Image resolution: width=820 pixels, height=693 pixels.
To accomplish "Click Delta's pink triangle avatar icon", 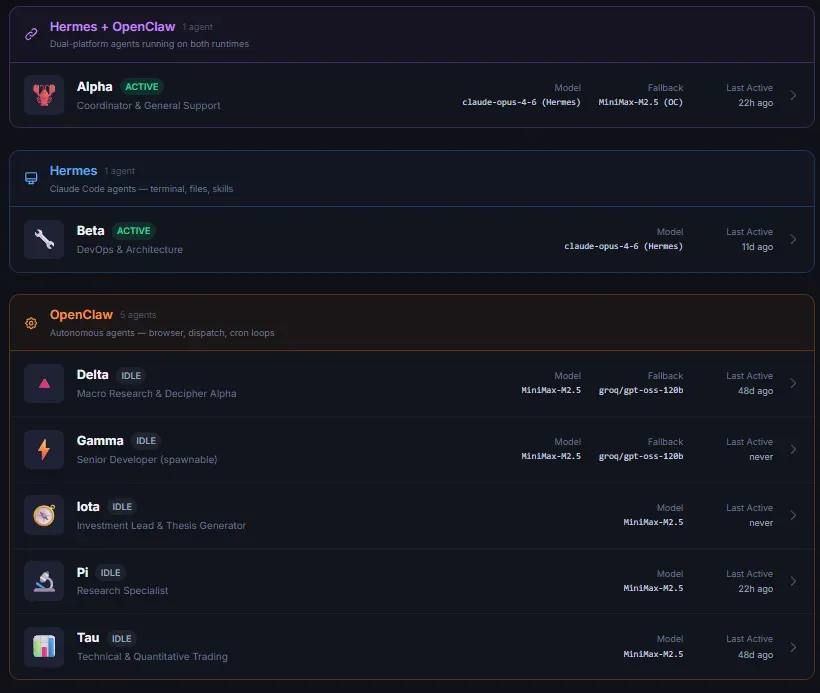I will [x=43, y=383].
